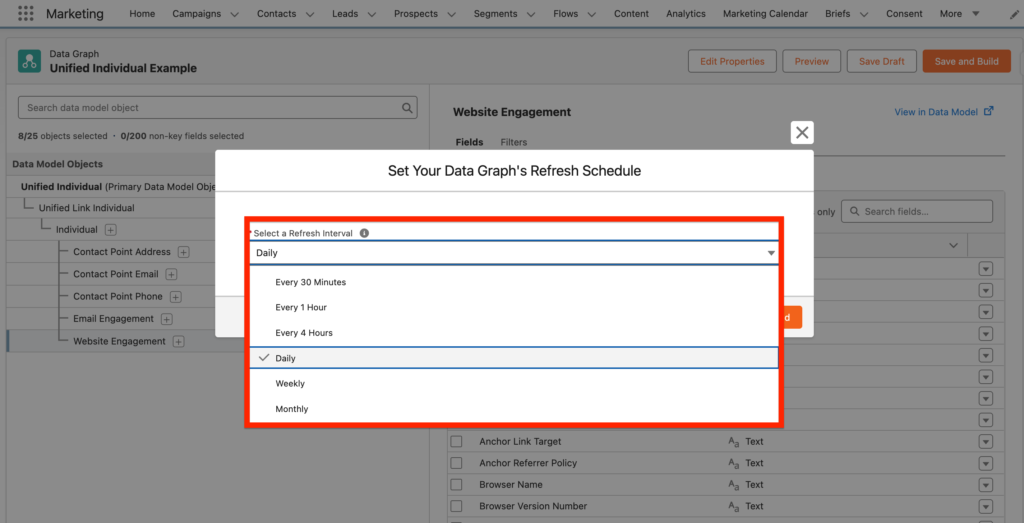Switch to the Filters tab

click(x=513, y=142)
